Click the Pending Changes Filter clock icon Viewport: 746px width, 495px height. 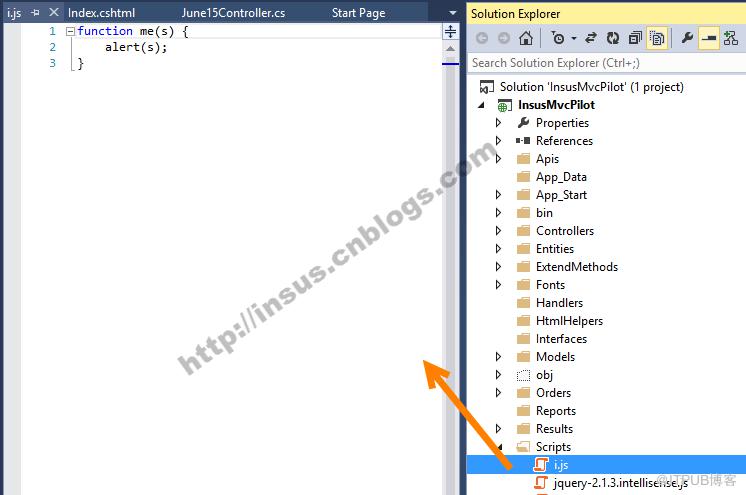[558, 38]
